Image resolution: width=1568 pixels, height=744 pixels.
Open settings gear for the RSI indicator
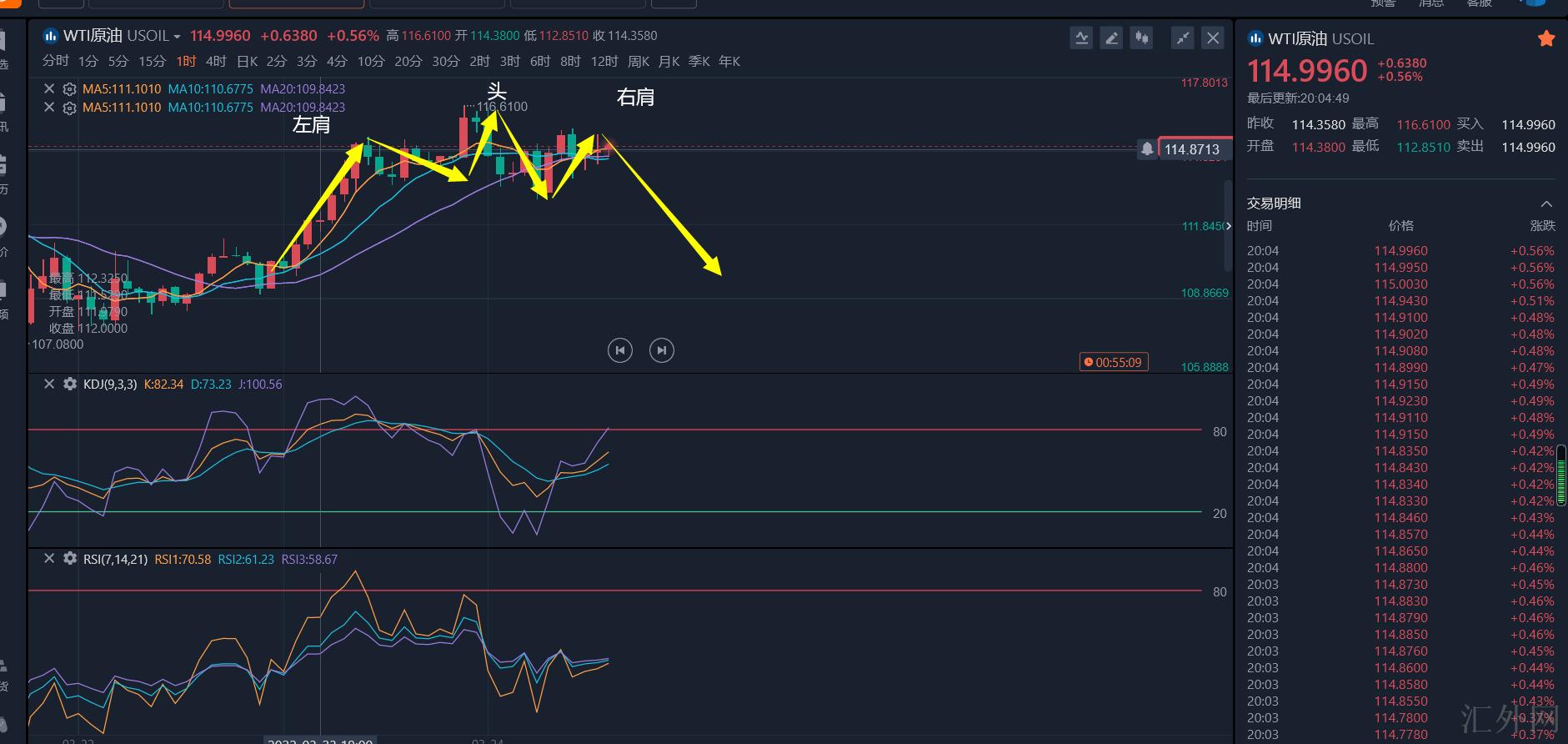pos(70,559)
